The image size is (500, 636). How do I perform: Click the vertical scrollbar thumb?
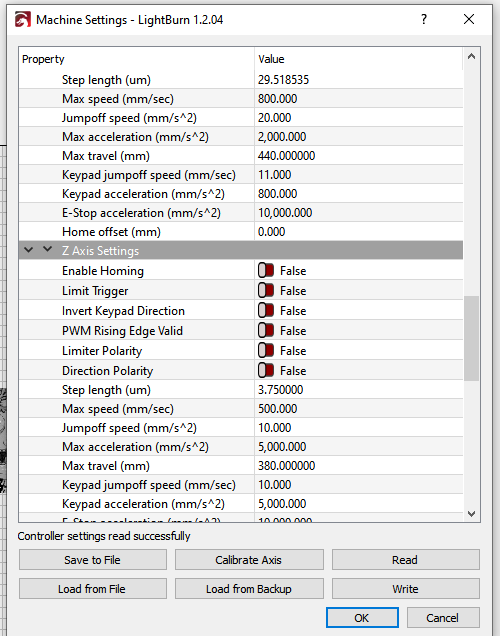[x=471, y=338]
